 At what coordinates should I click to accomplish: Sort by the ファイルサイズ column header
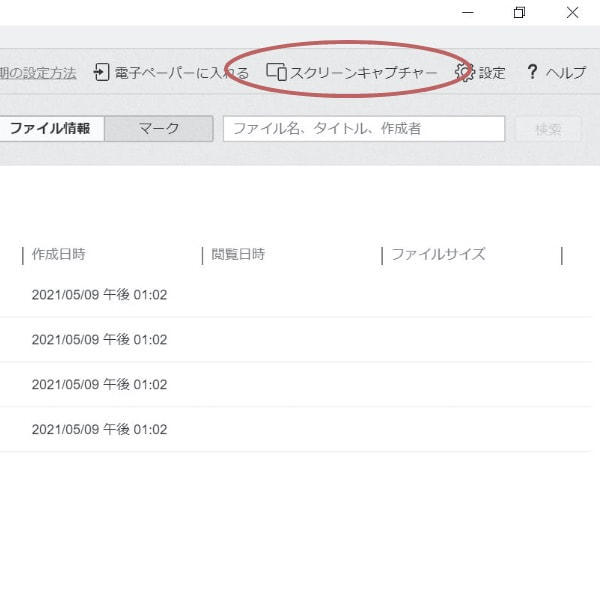point(439,254)
